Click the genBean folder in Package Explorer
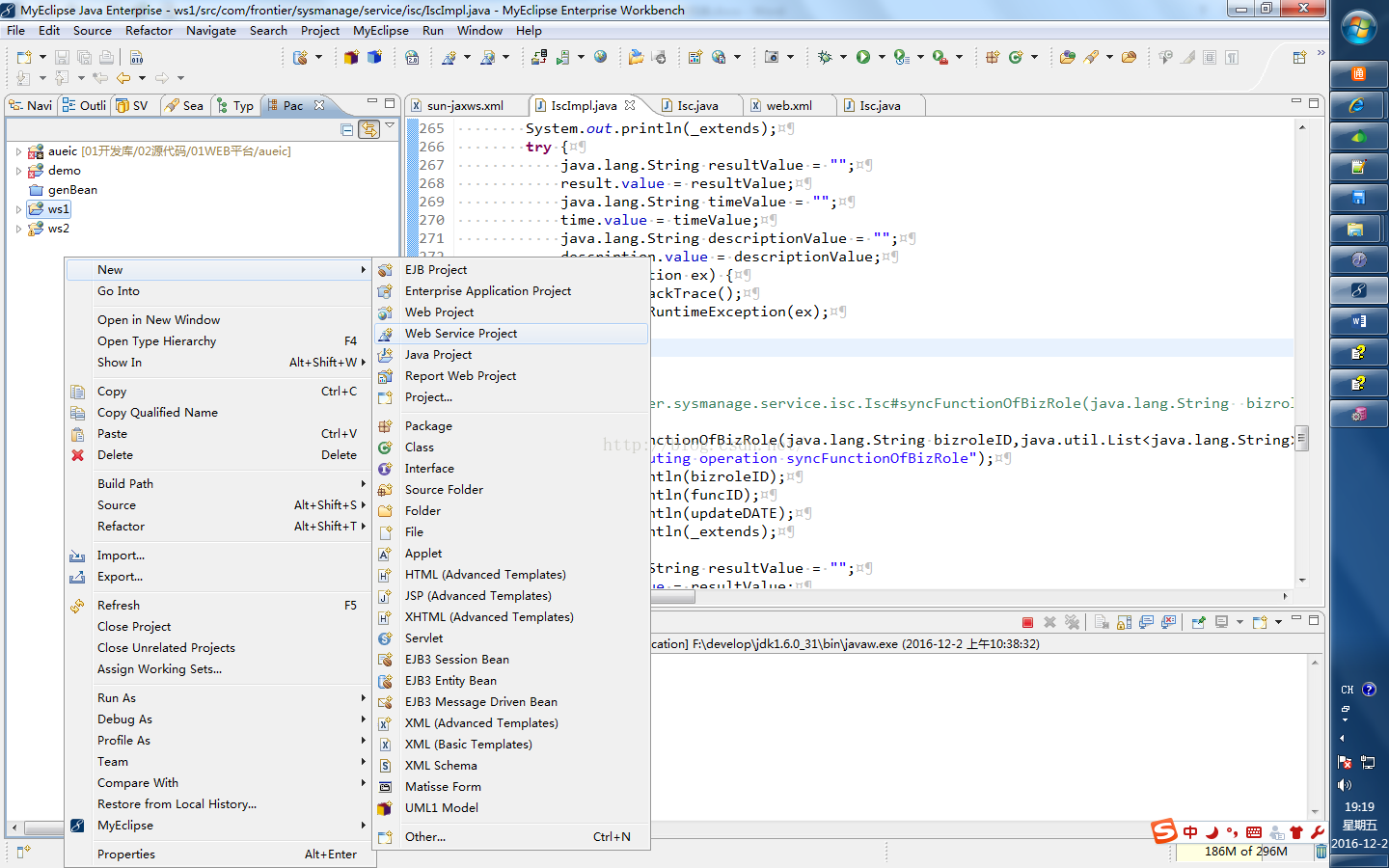Screen dimensions: 1389x868 click(x=63, y=190)
